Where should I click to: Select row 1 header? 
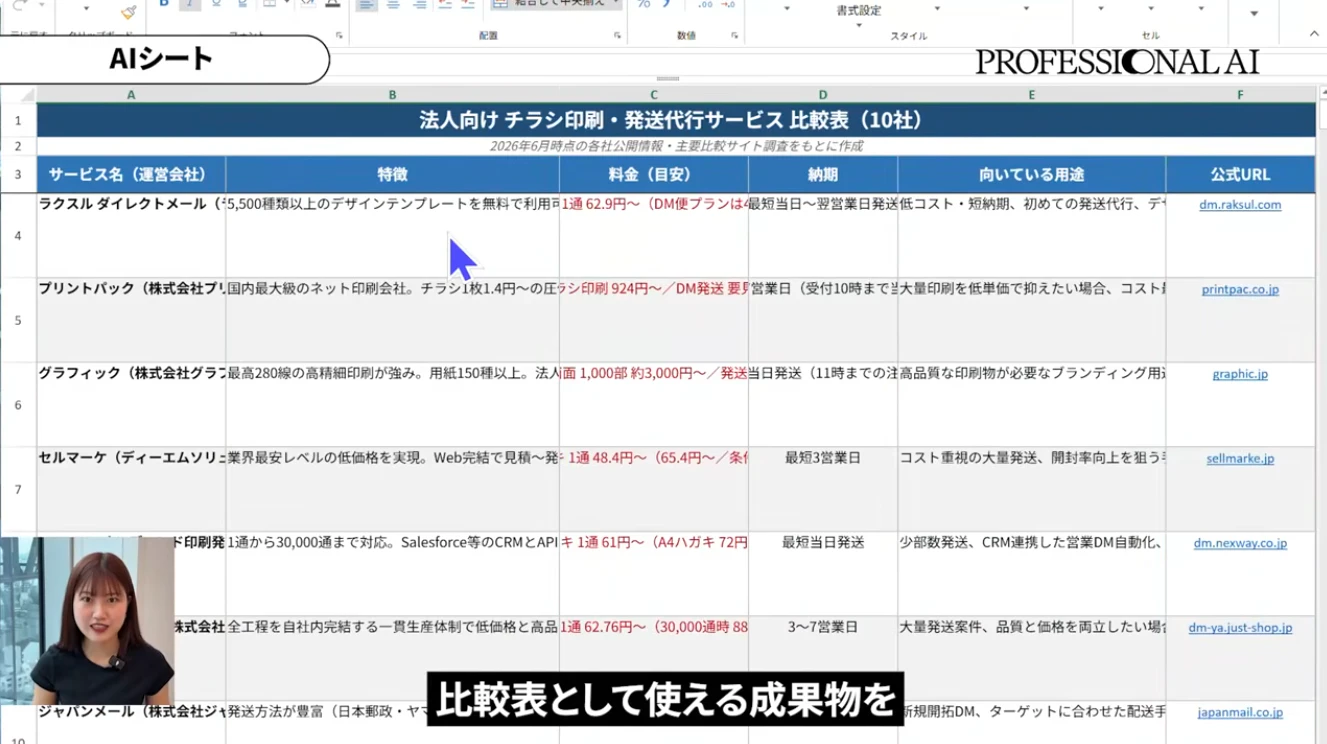tap(18, 120)
